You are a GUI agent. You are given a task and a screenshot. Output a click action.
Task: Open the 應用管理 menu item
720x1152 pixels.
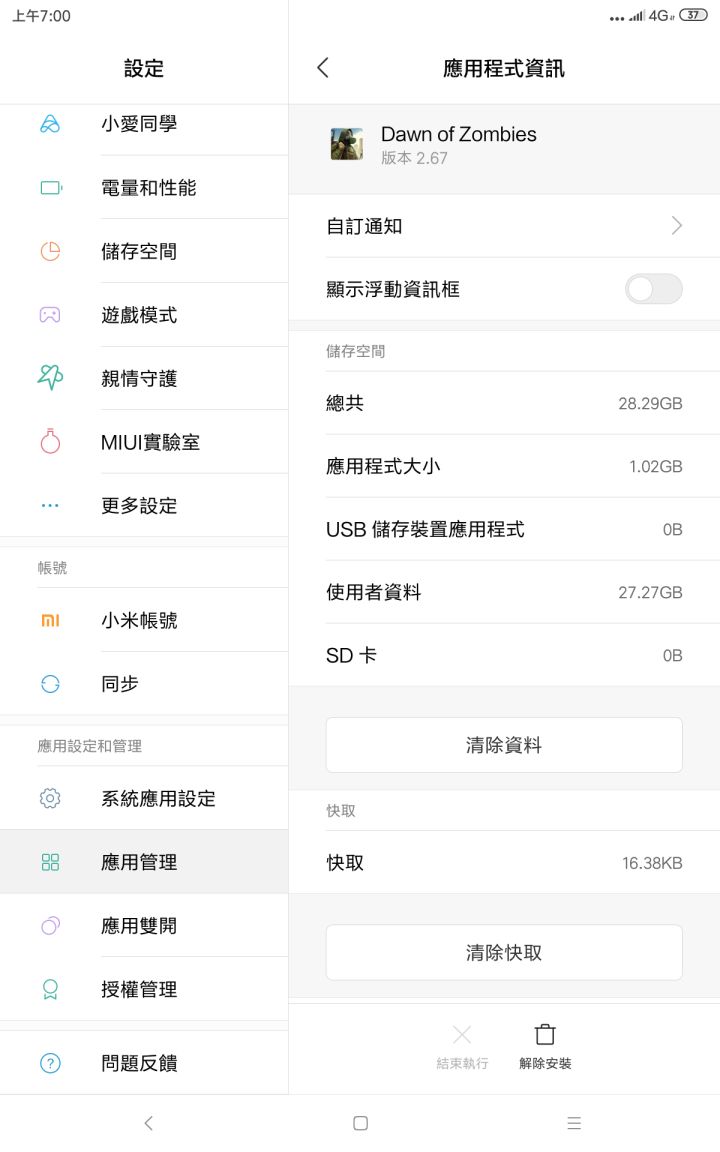tap(139, 862)
